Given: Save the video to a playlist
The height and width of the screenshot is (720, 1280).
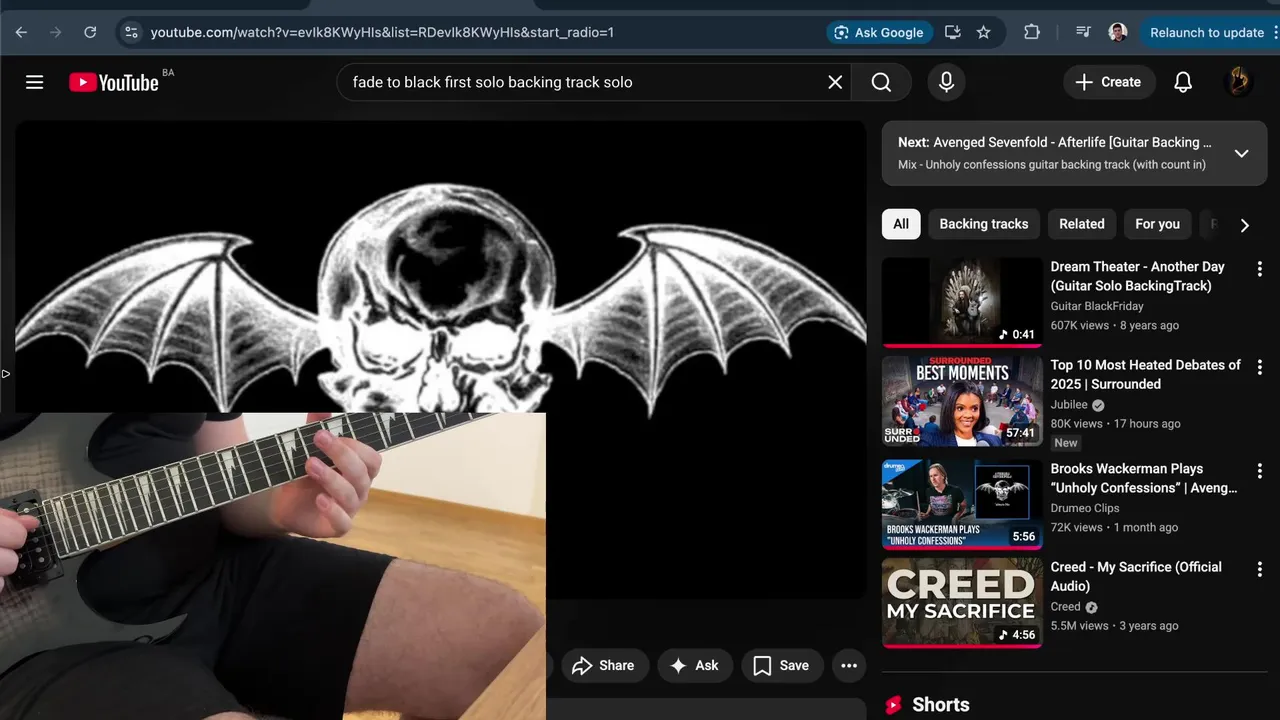Looking at the screenshot, I should click(782, 665).
